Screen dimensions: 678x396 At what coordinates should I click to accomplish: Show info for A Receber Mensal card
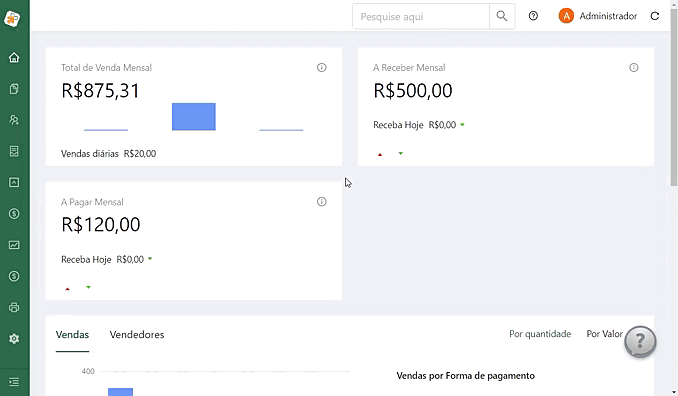tap(633, 67)
